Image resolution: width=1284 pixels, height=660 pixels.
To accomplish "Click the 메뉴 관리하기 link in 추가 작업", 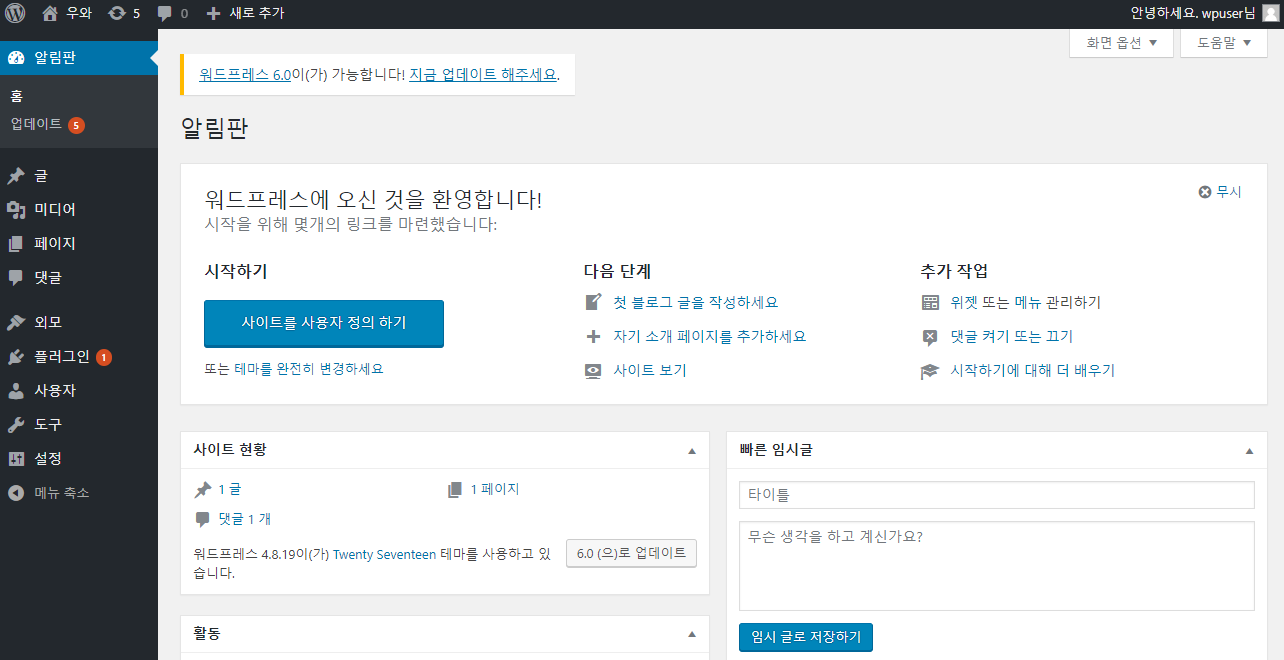I will pos(1058,302).
